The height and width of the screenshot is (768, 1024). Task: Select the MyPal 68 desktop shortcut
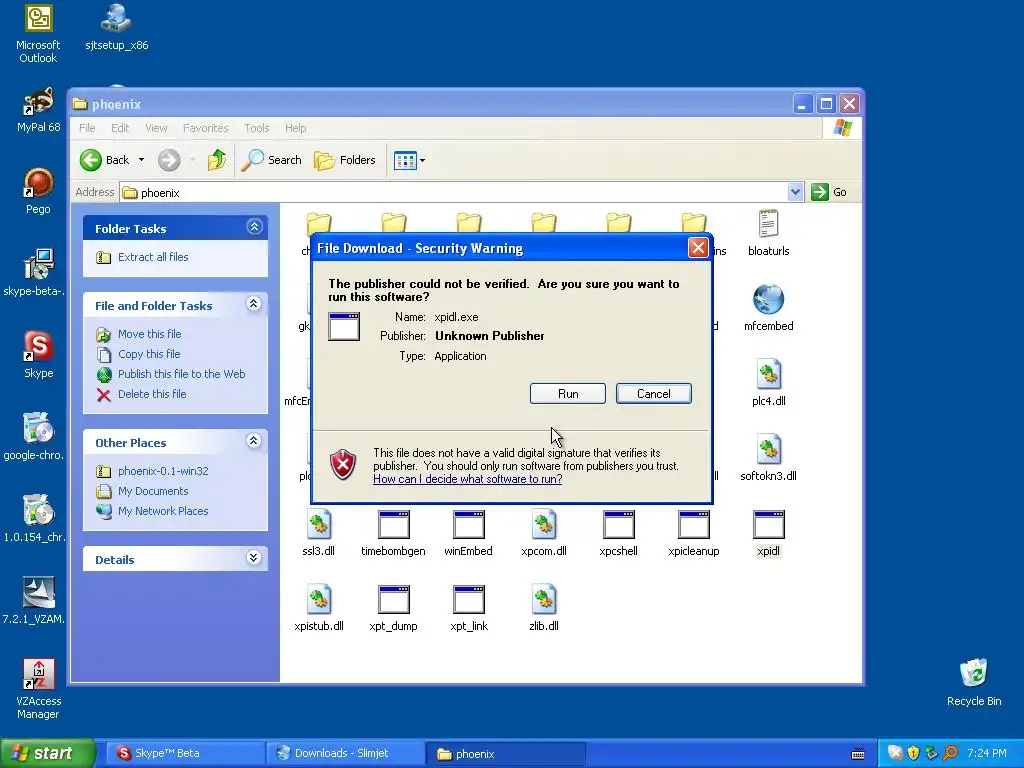[38, 110]
